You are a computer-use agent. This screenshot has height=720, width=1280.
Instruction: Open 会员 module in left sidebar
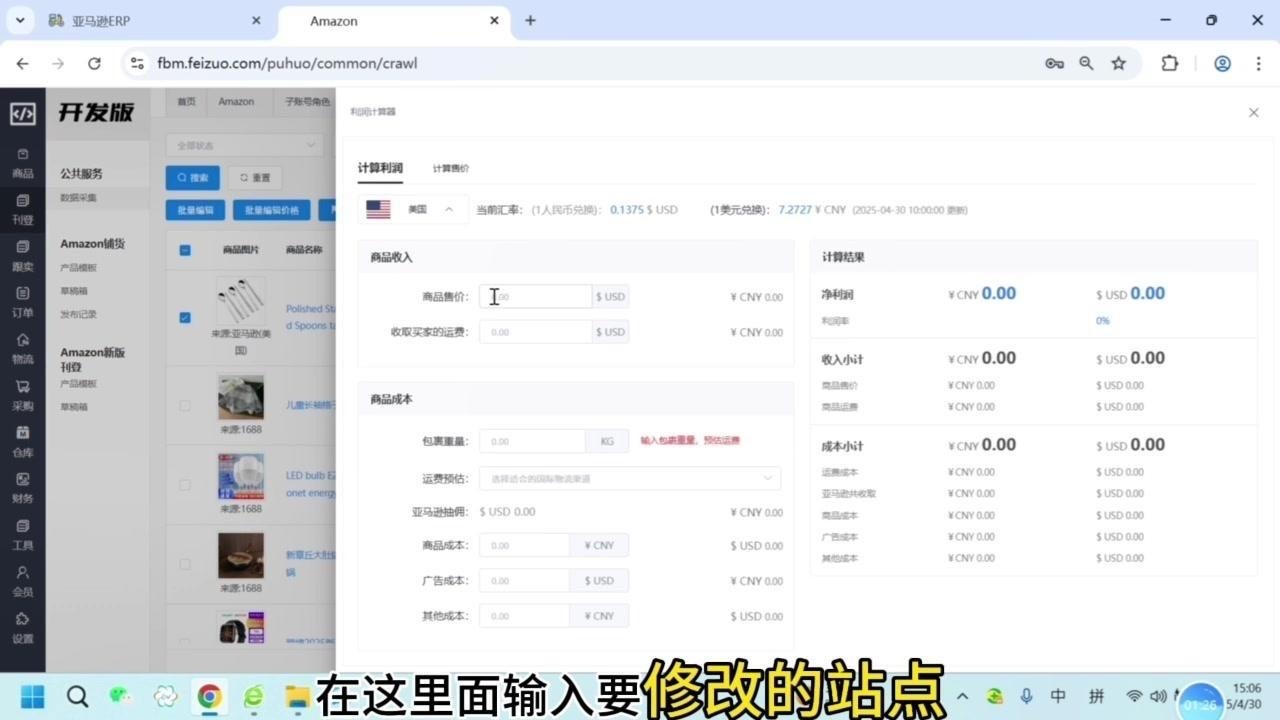tap(22, 582)
